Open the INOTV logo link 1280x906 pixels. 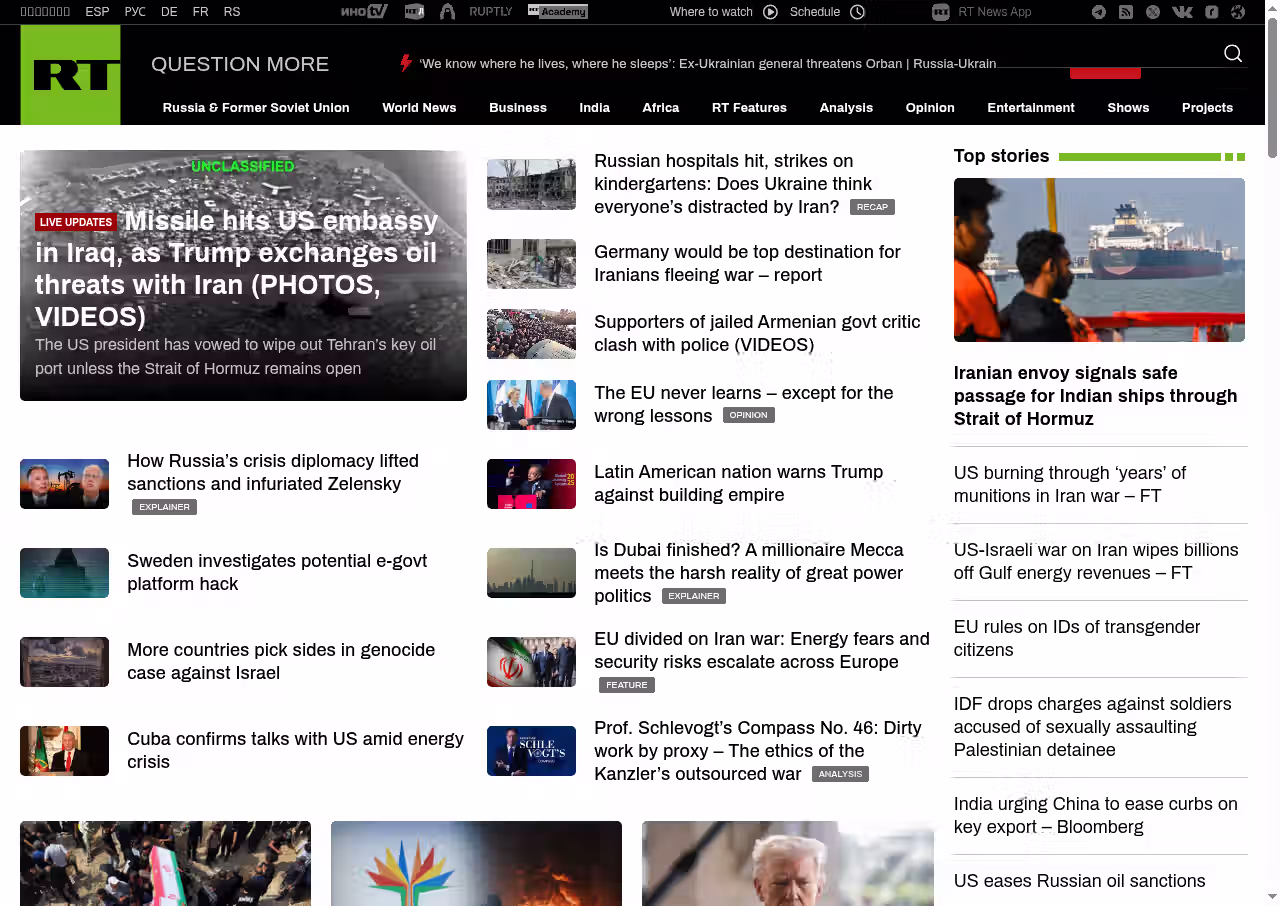363,12
